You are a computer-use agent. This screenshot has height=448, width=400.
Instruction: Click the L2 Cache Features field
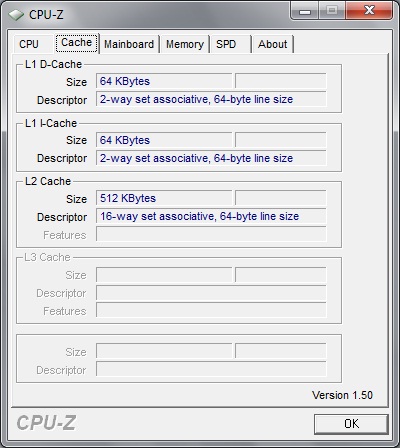[211, 234]
